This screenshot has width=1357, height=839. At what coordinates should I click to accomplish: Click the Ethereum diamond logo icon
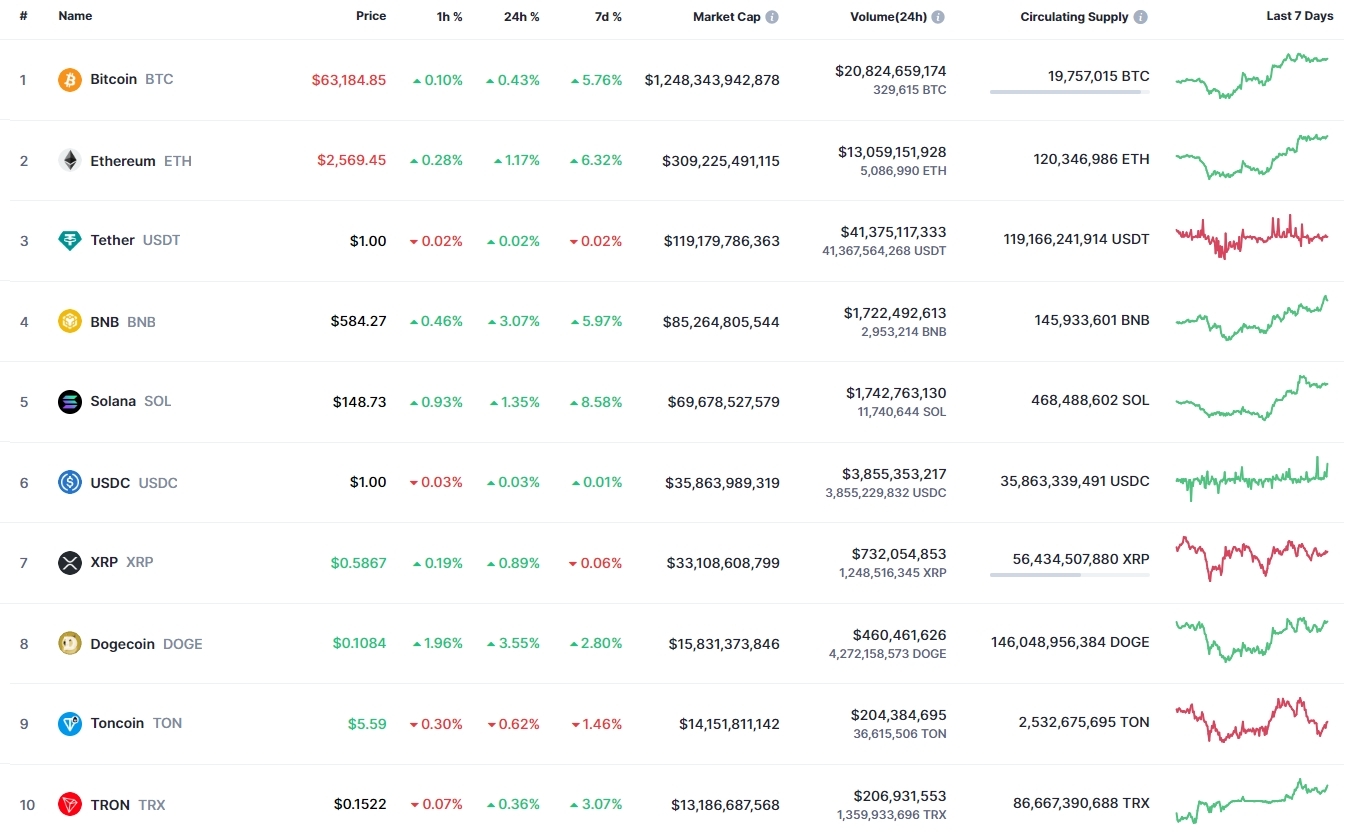[70, 161]
